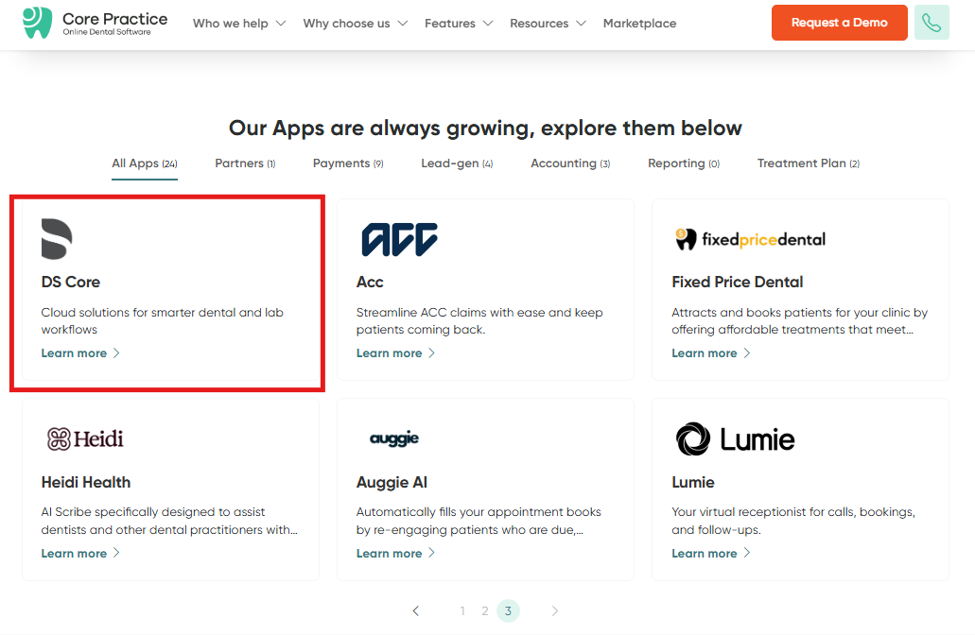Click the Fixed Price Dental title

pos(737,282)
